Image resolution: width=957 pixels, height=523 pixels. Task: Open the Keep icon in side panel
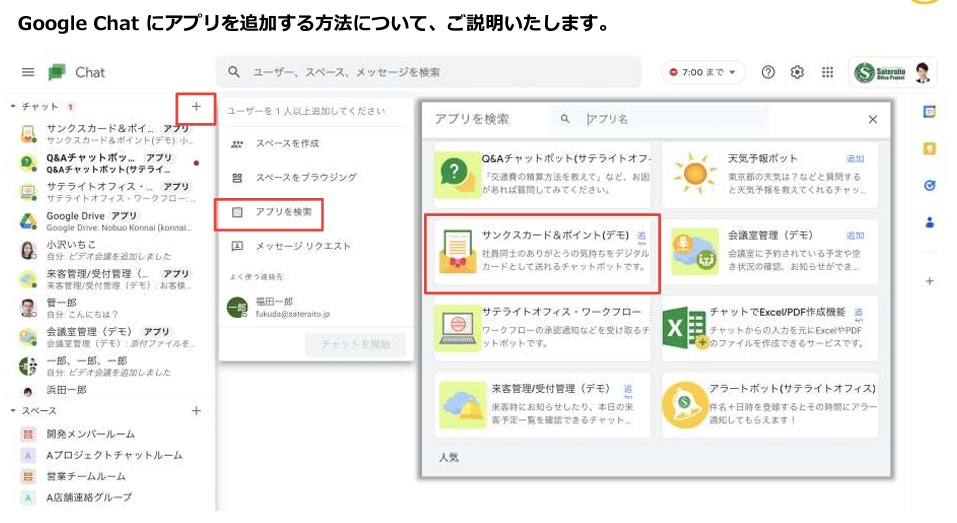[929, 148]
